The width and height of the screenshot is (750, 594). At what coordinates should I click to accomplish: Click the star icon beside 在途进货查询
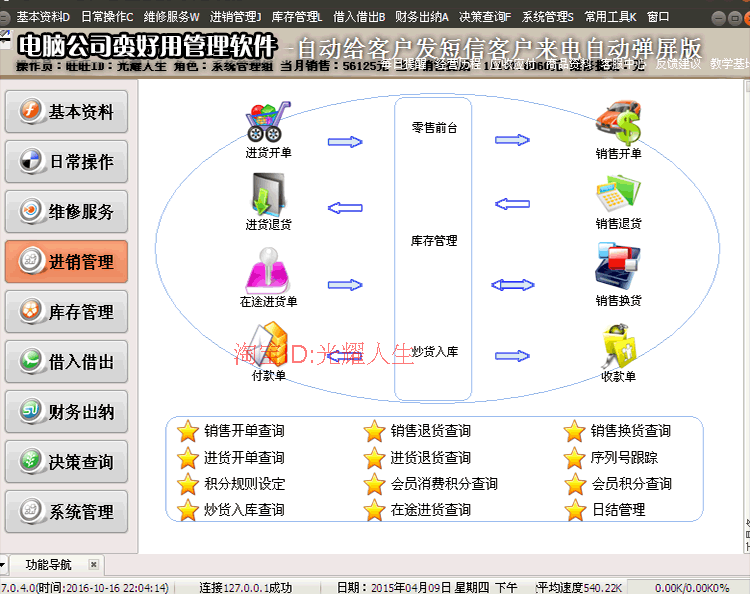point(374,510)
